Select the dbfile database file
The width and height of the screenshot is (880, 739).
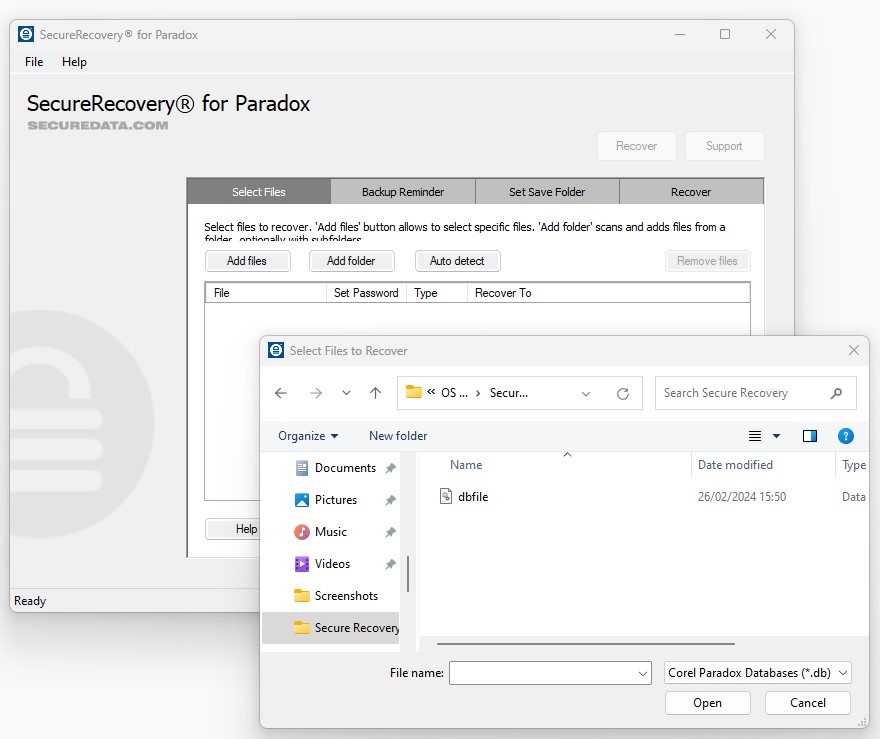coord(473,497)
